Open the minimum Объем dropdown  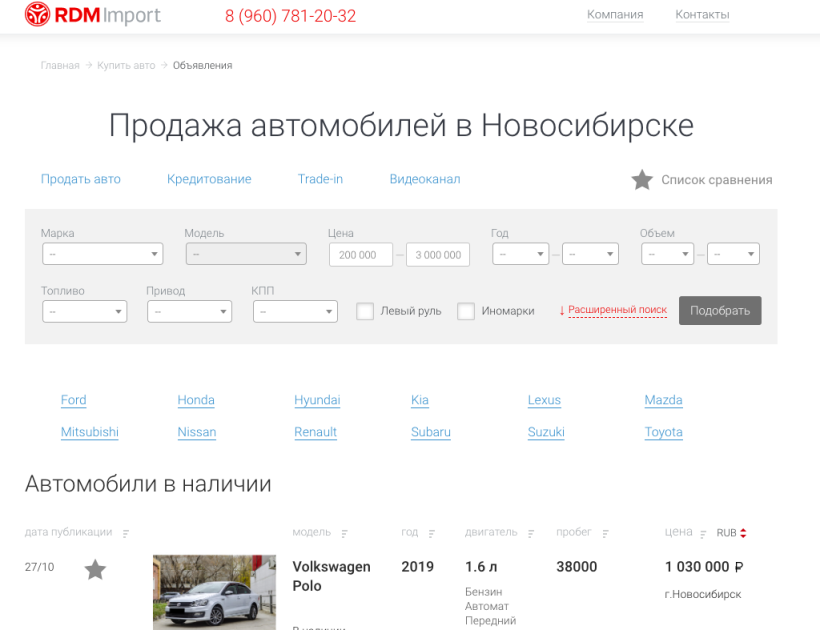[x=667, y=254]
